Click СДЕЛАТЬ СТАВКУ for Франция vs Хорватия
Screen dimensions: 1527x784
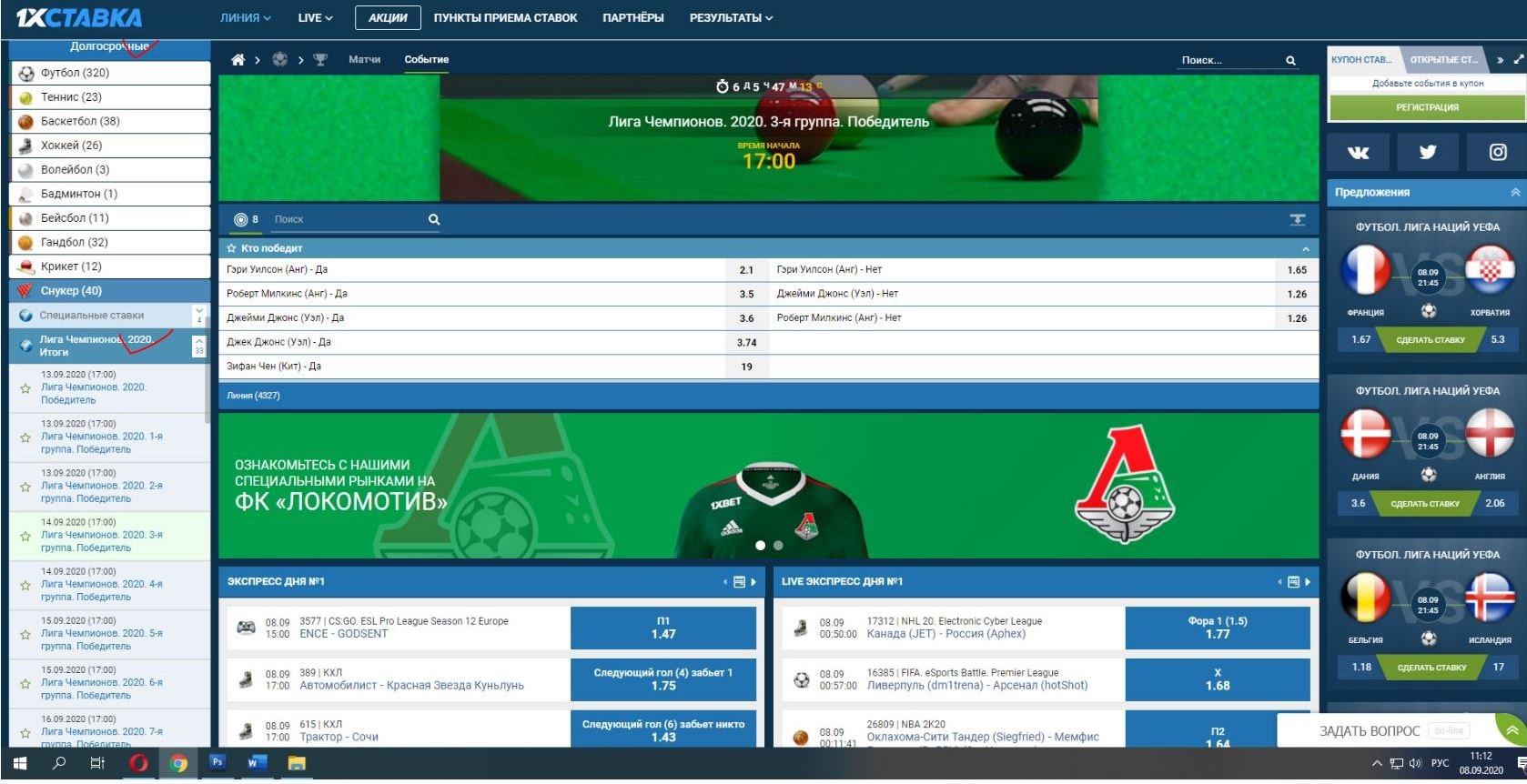(1430, 340)
